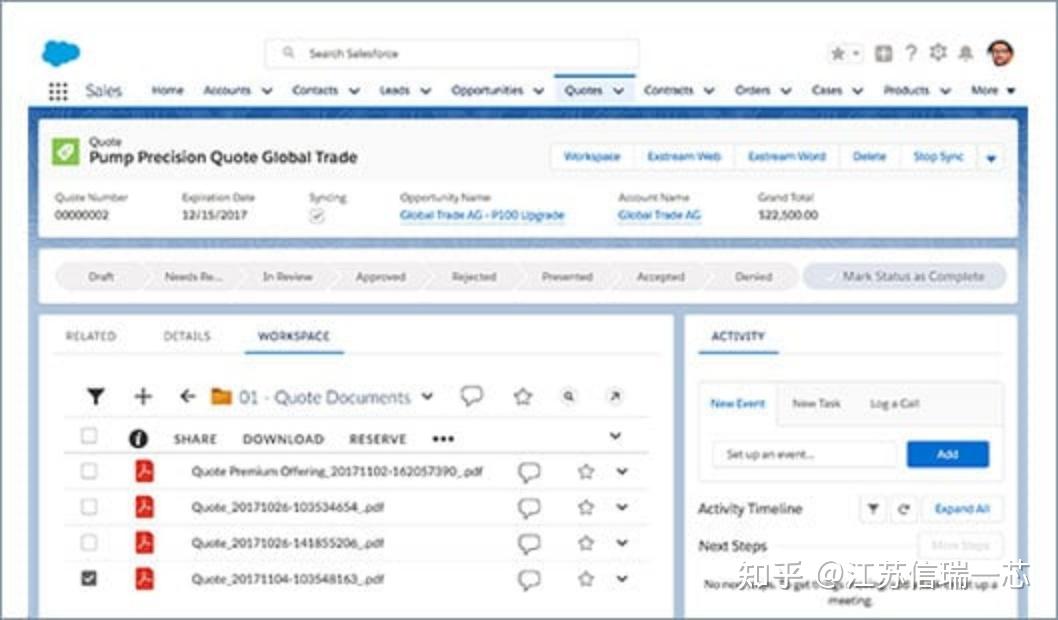
Task: Open the App Launcher grid icon
Action: pos(59,91)
